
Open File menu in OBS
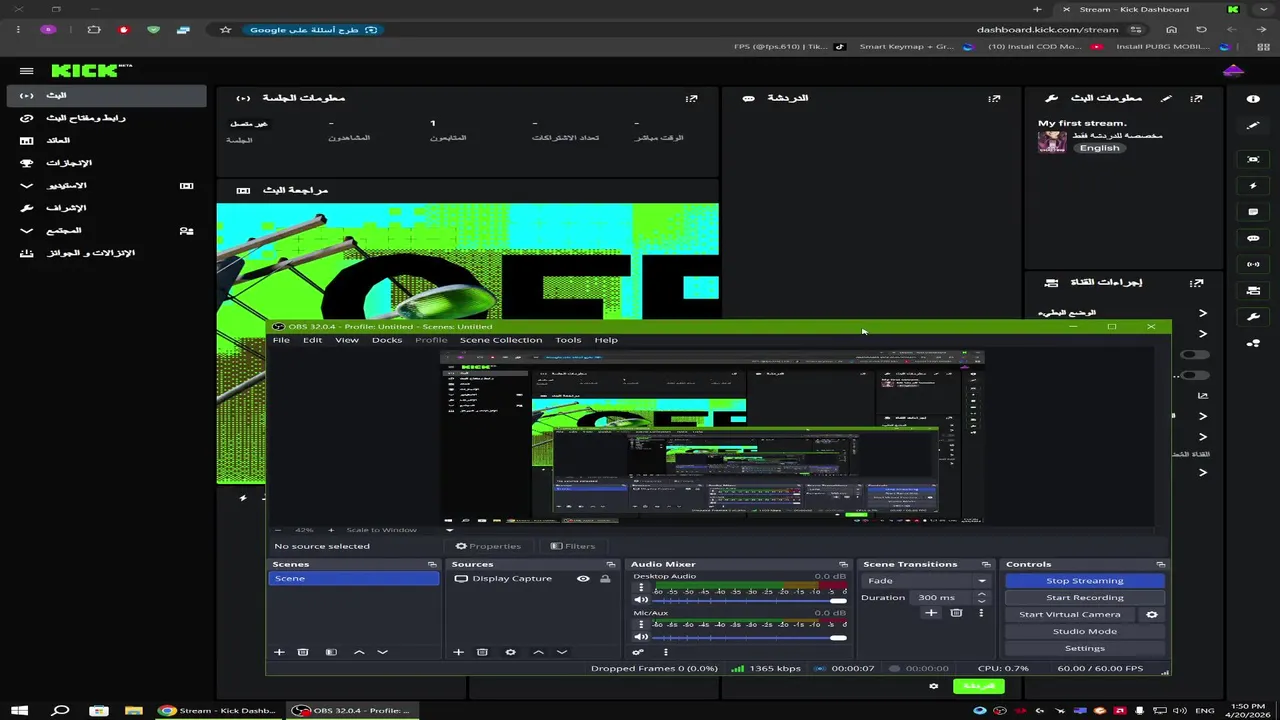click(281, 340)
